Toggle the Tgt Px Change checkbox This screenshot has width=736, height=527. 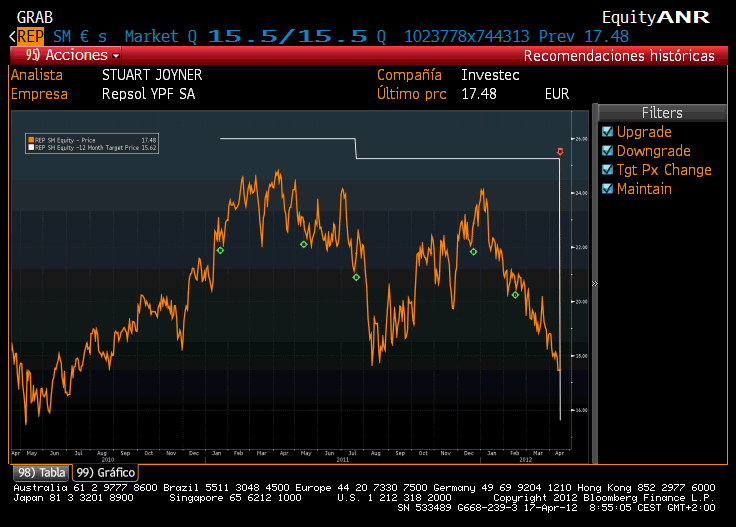pyautogui.click(x=608, y=169)
